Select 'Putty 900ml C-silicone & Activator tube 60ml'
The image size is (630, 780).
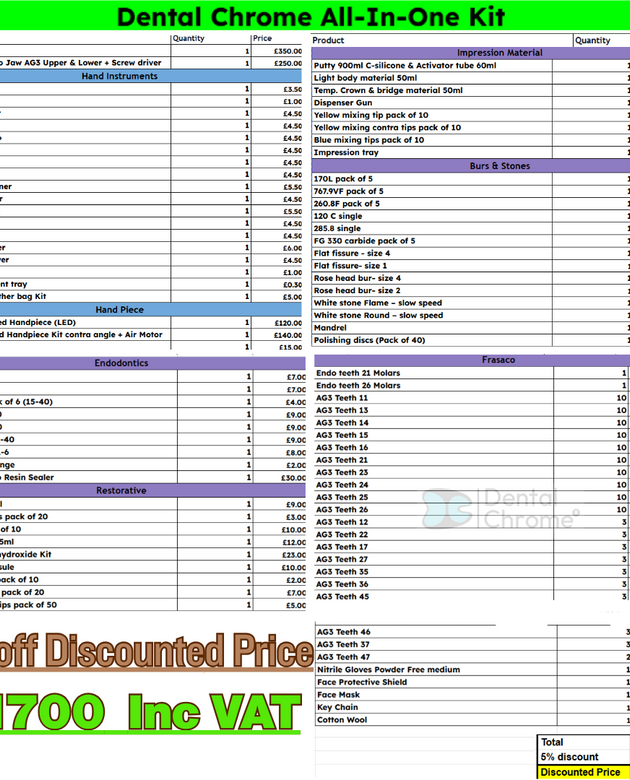click(x=405, y=65)
